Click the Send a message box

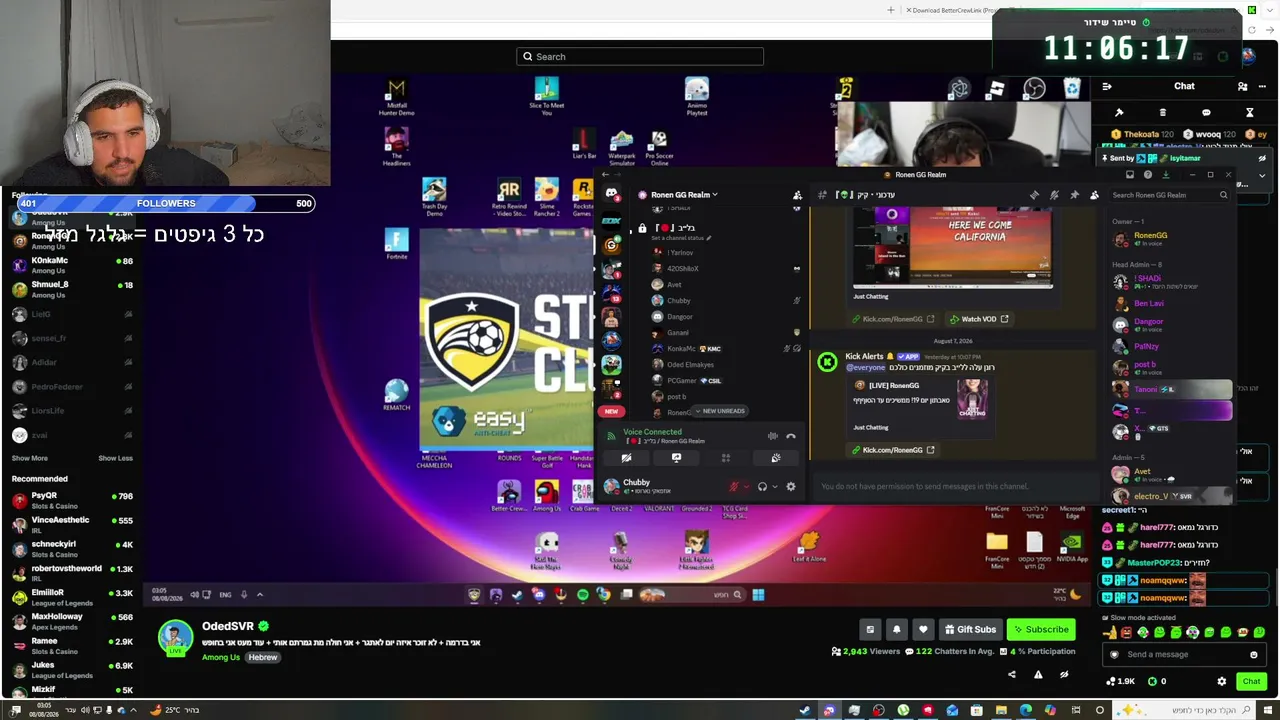tap(1182, 655)
